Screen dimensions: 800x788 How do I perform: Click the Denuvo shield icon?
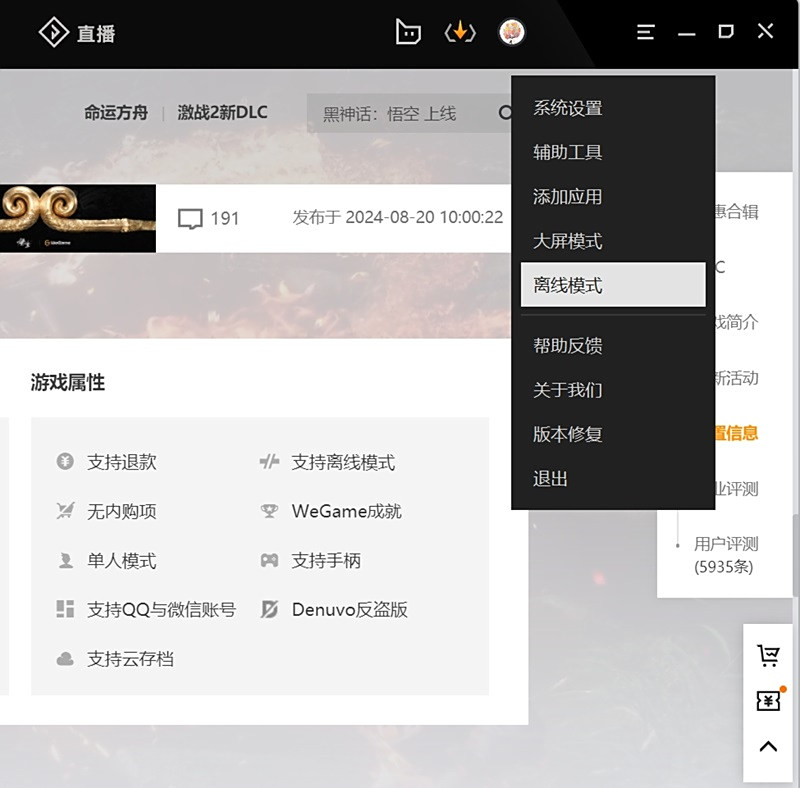tap(268, 609)
